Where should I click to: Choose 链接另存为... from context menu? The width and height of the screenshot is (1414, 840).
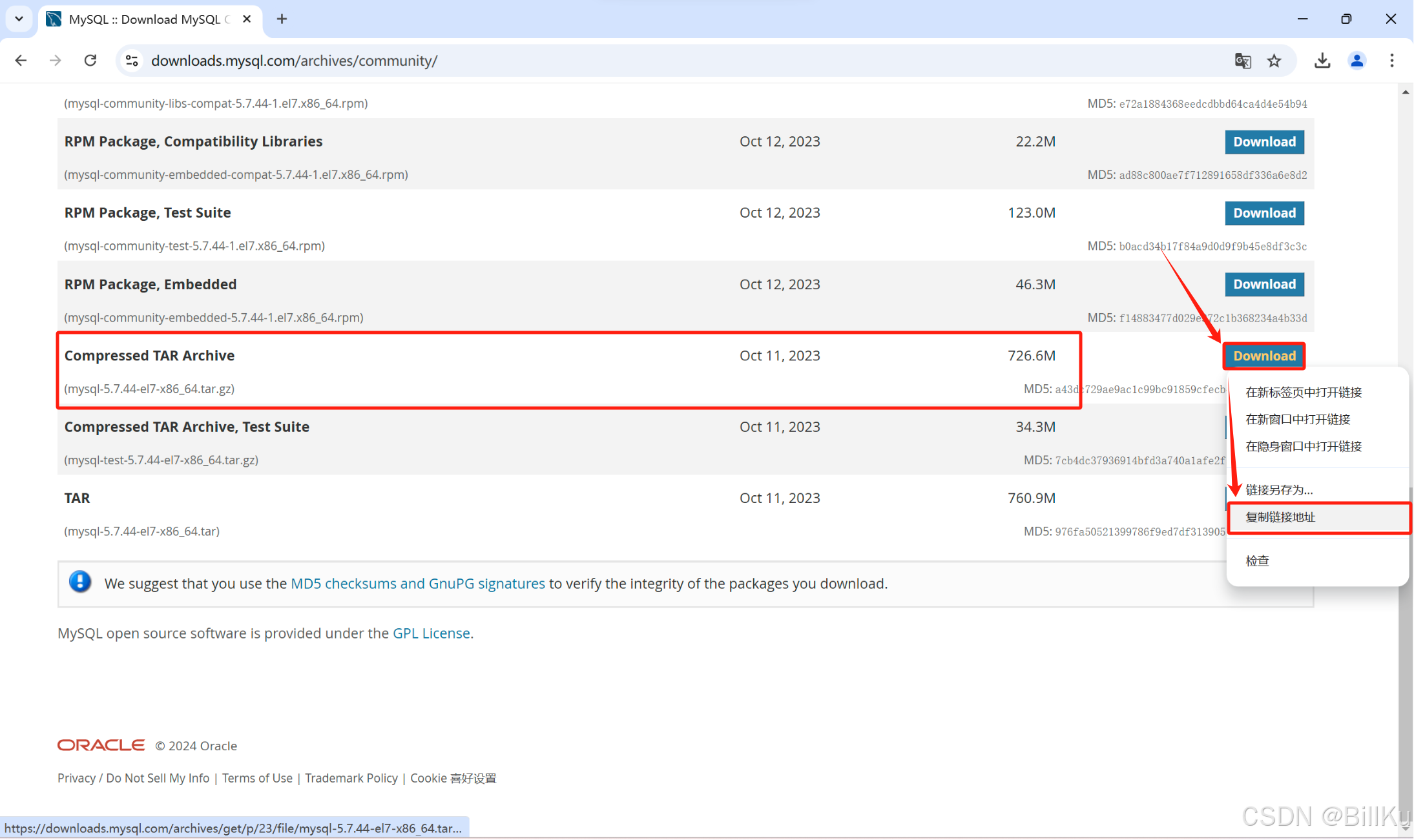click(x=1316, y=489)
